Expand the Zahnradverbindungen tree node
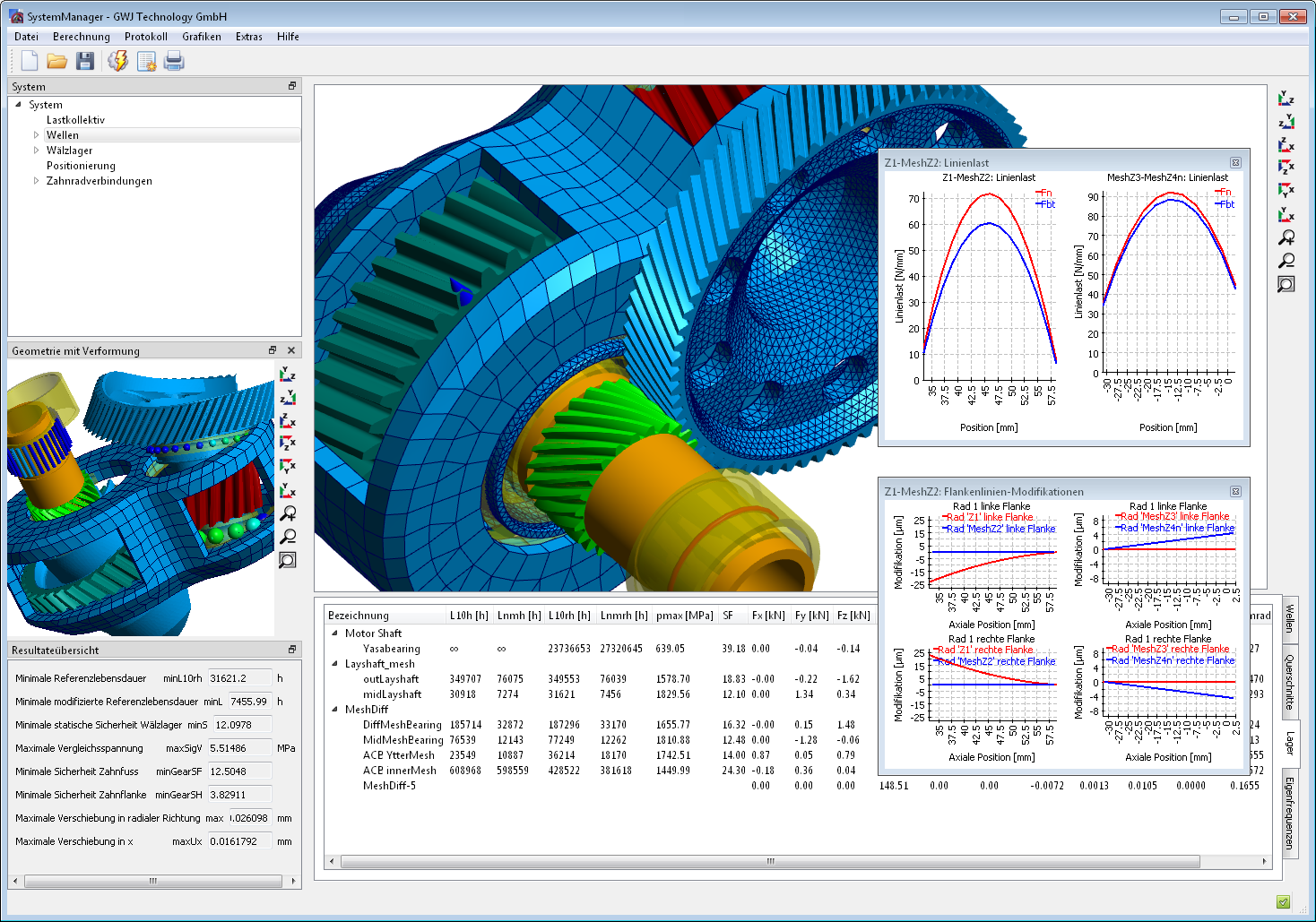This screenshot has height=922, width=1316. click(x=37, y=181)
